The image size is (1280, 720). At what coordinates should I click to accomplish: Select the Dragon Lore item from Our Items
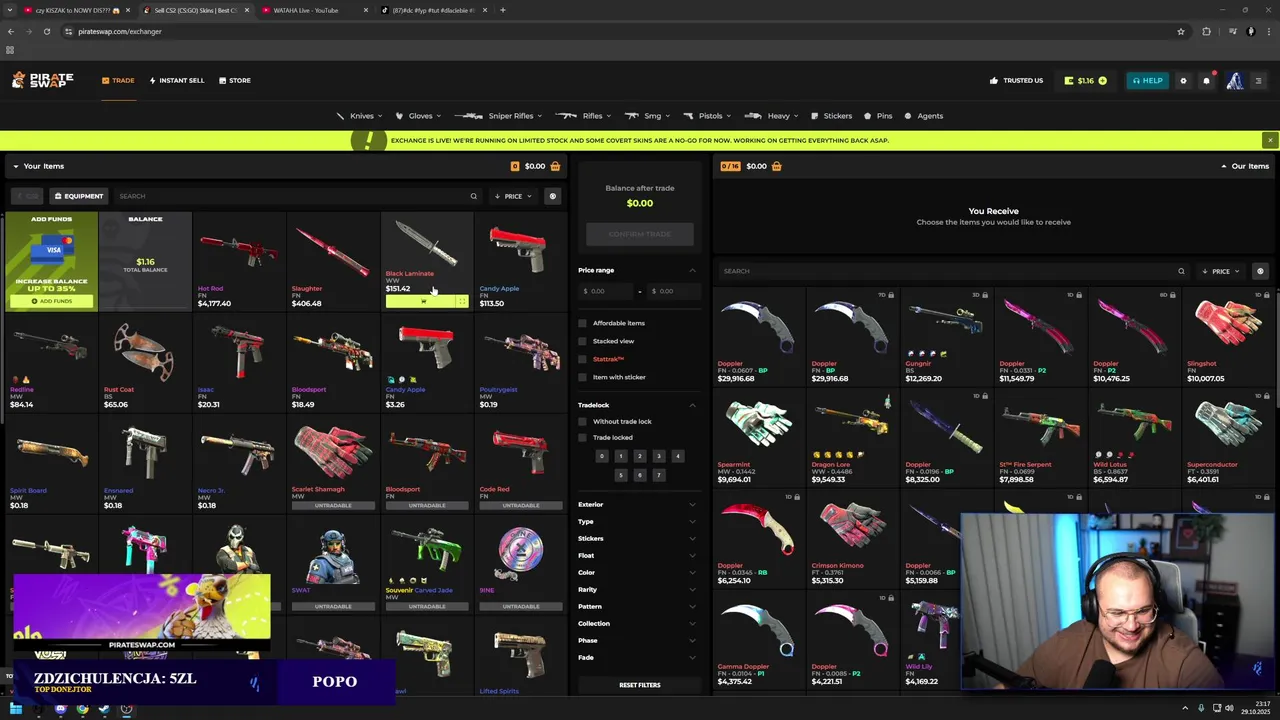pos(852,438)
